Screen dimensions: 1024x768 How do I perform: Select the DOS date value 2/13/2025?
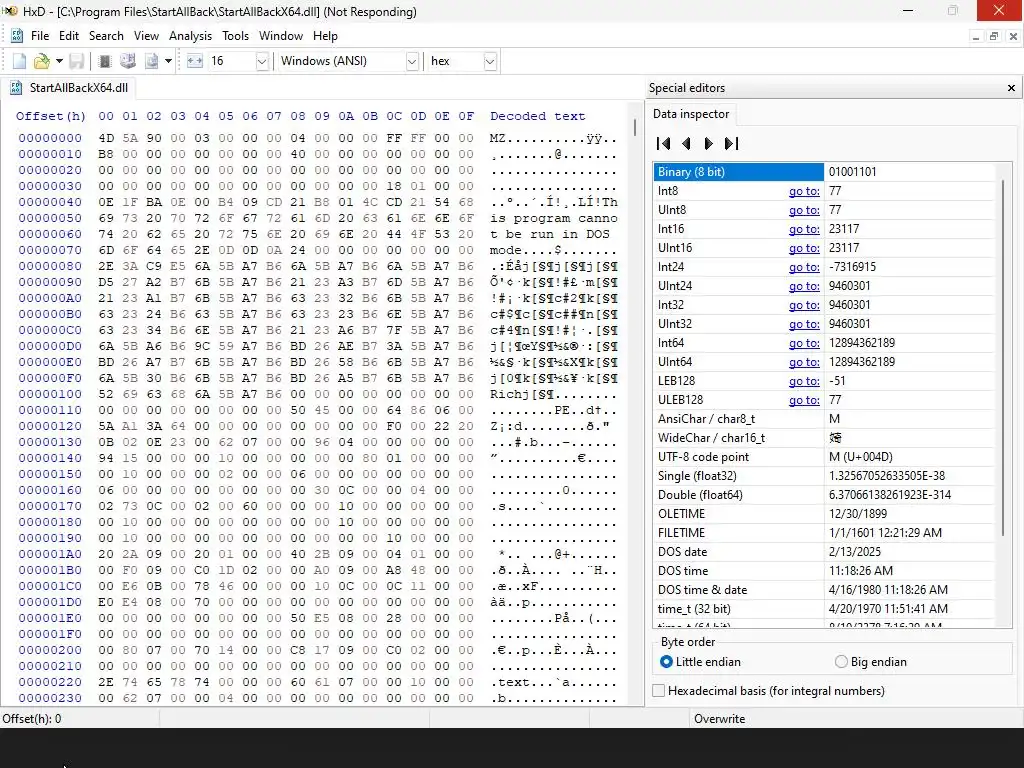(x=855, y=552)
